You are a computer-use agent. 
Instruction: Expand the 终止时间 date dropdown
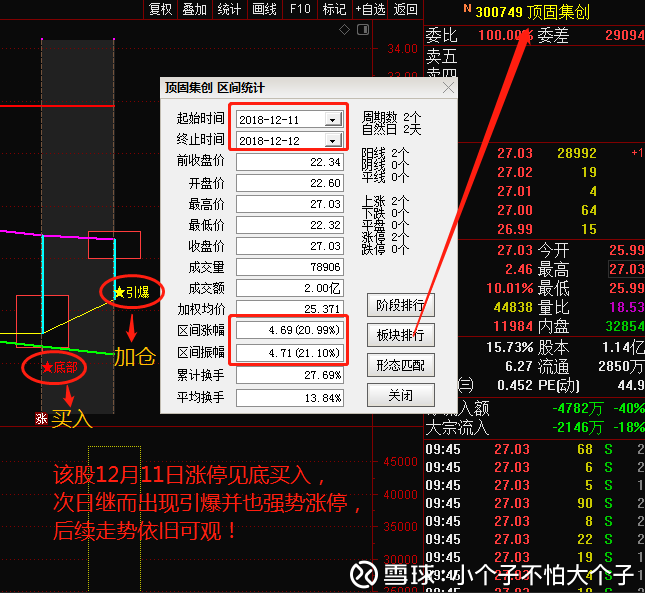coord(333,141)
